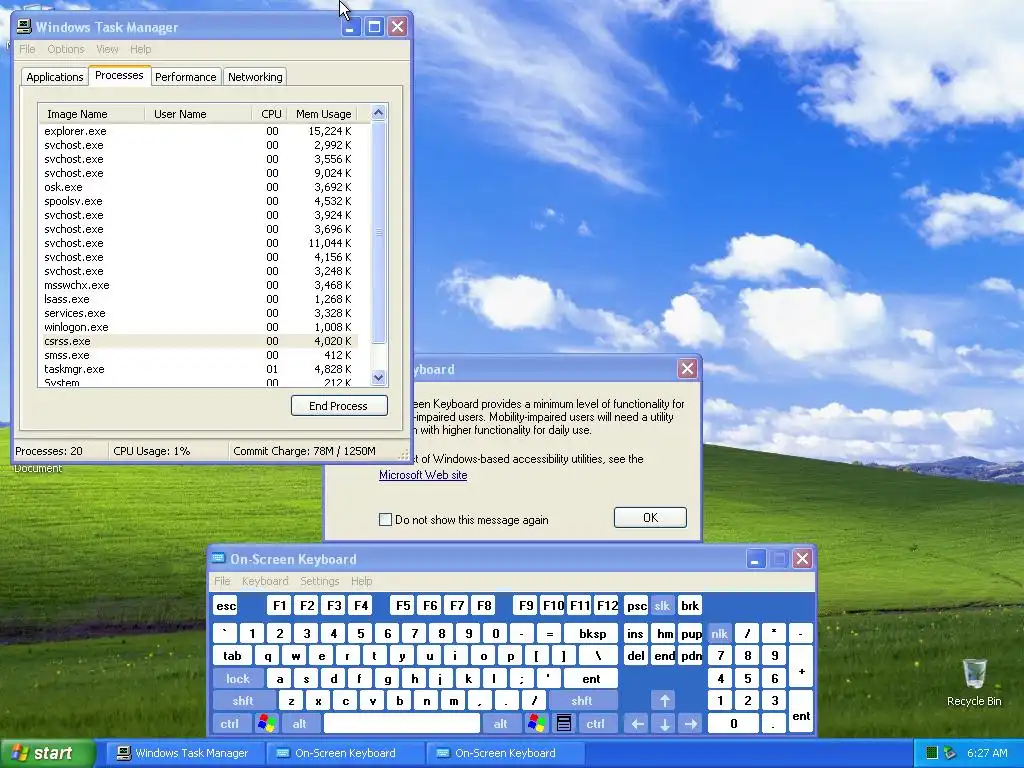Close the keyboard message dialog

coord(687,369)
